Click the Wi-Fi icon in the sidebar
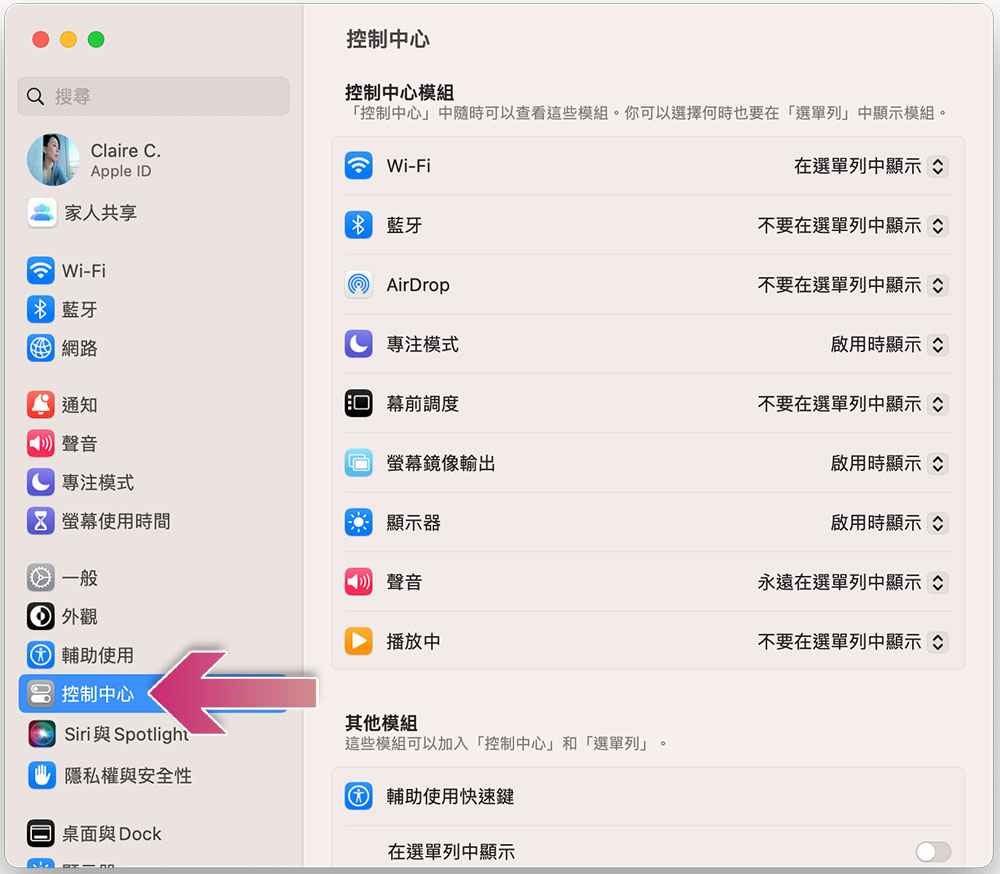This screenshot has height=874, width=1000. tap(40, 270)
